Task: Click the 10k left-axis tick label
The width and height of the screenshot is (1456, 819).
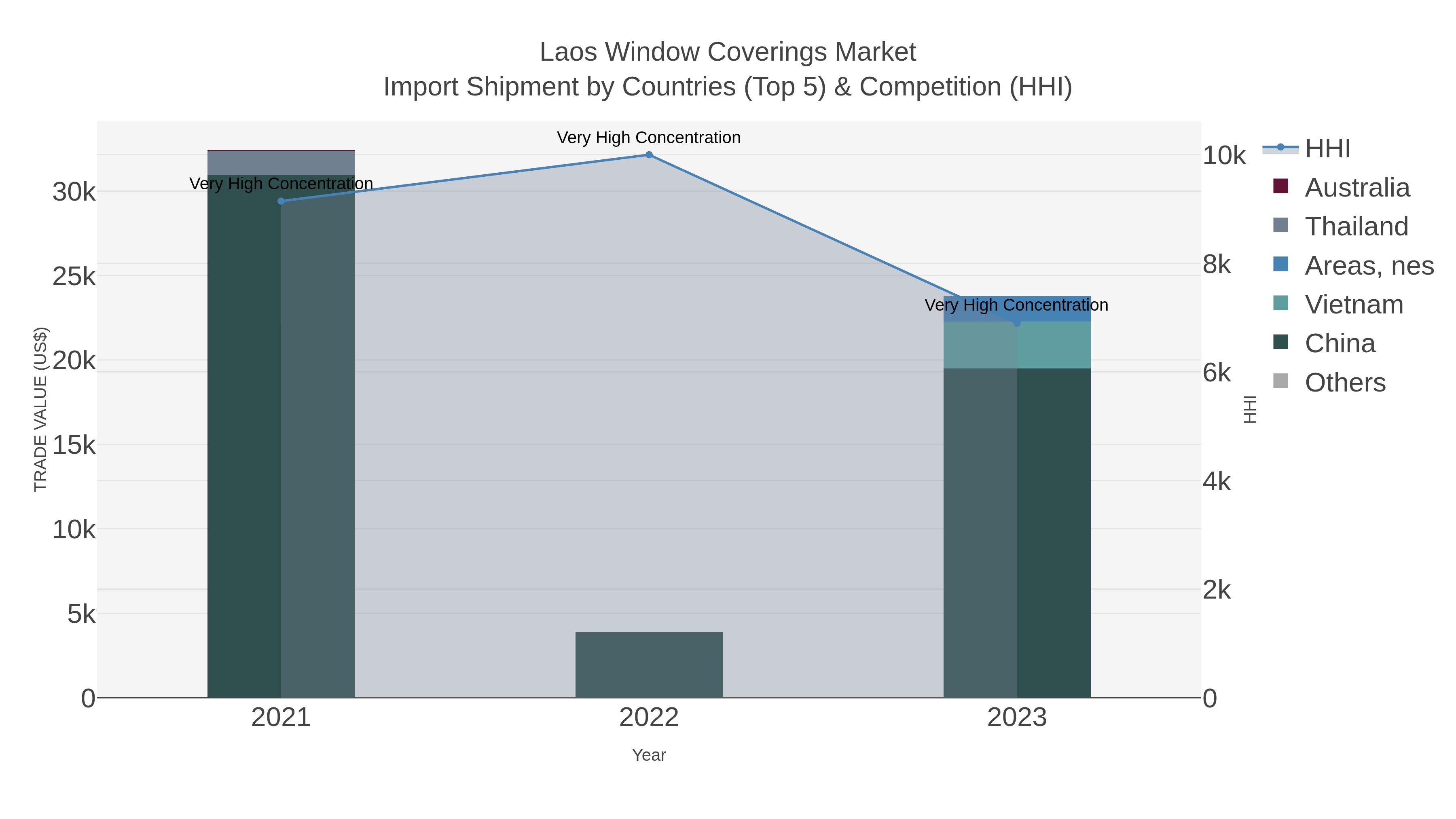Action: pos(74,529)
